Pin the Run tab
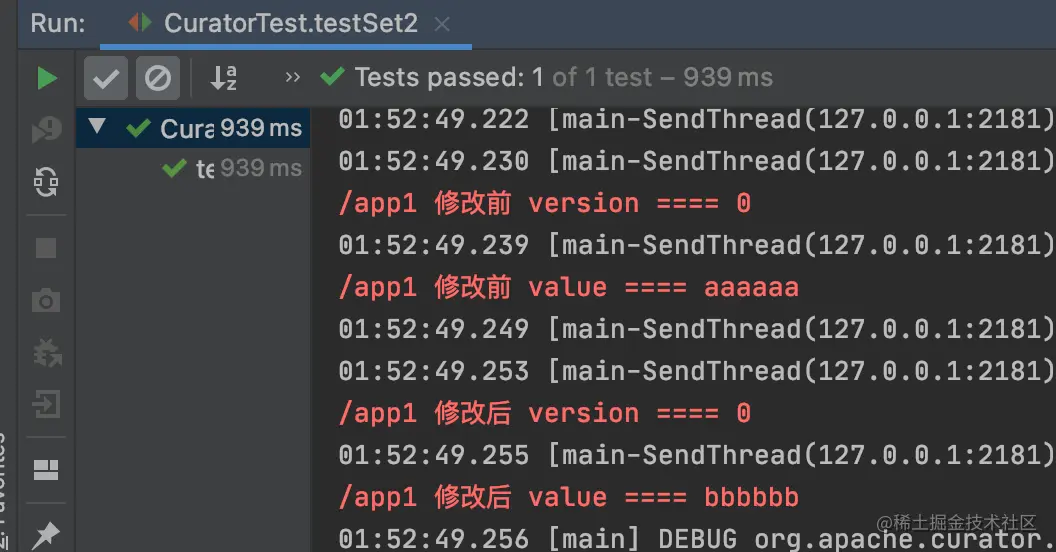The height and width of the screenshot is (552, 1056). [46, 534]
